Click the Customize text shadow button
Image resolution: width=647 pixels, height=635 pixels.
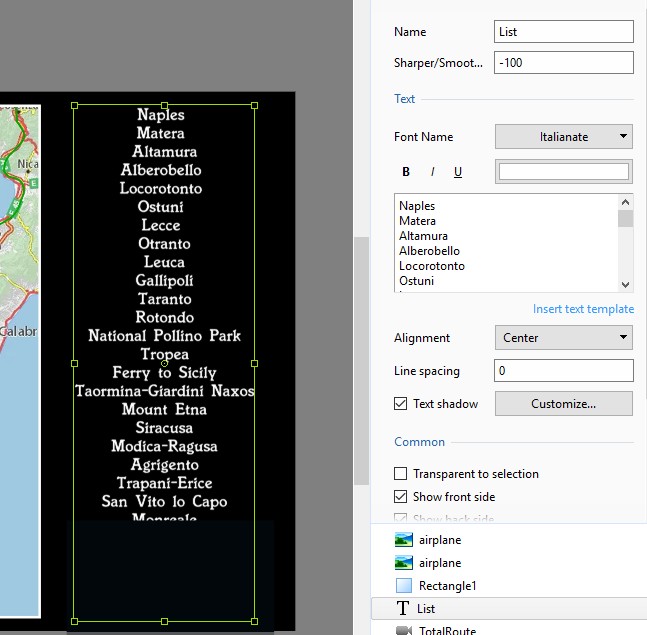[x=563, y=404]
